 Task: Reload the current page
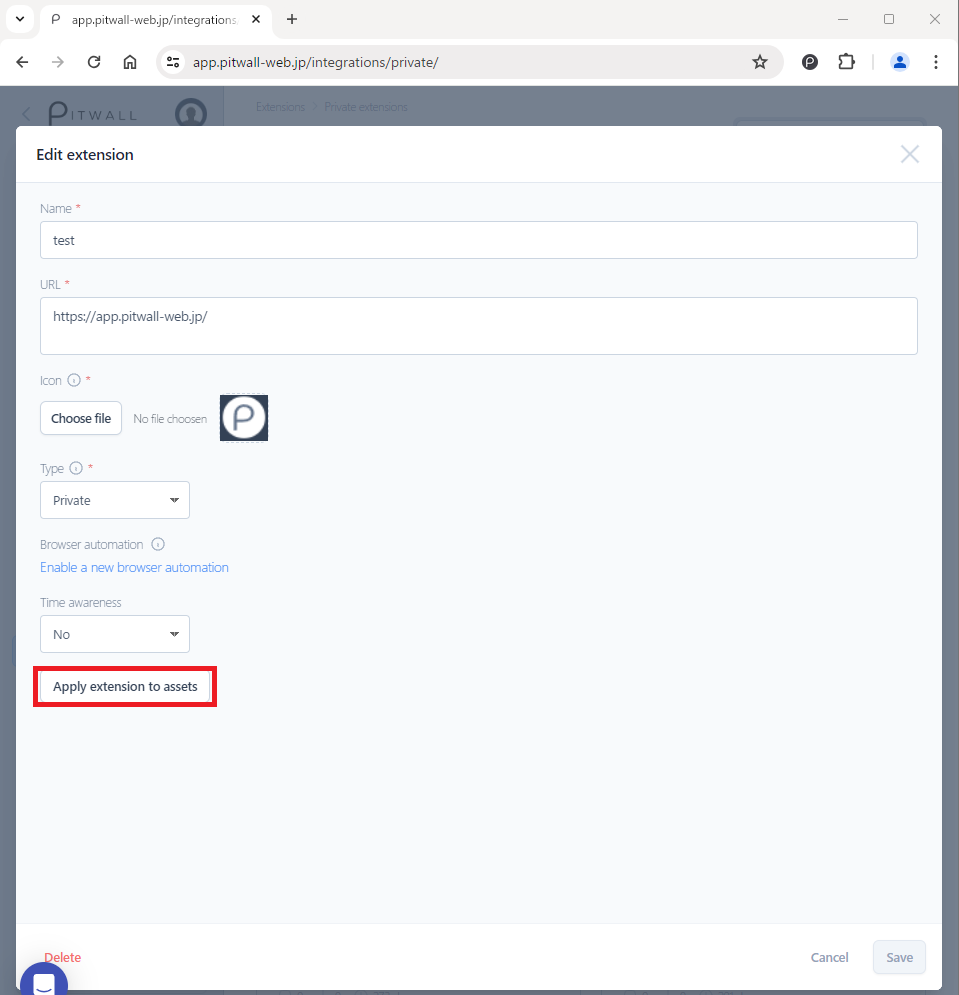(93, 62)
